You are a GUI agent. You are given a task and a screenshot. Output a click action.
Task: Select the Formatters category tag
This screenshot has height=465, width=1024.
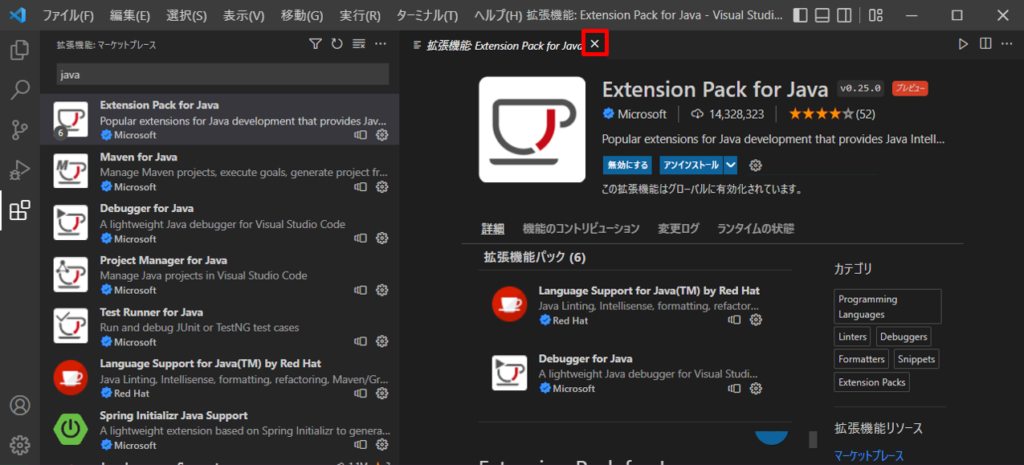point(861,359)
